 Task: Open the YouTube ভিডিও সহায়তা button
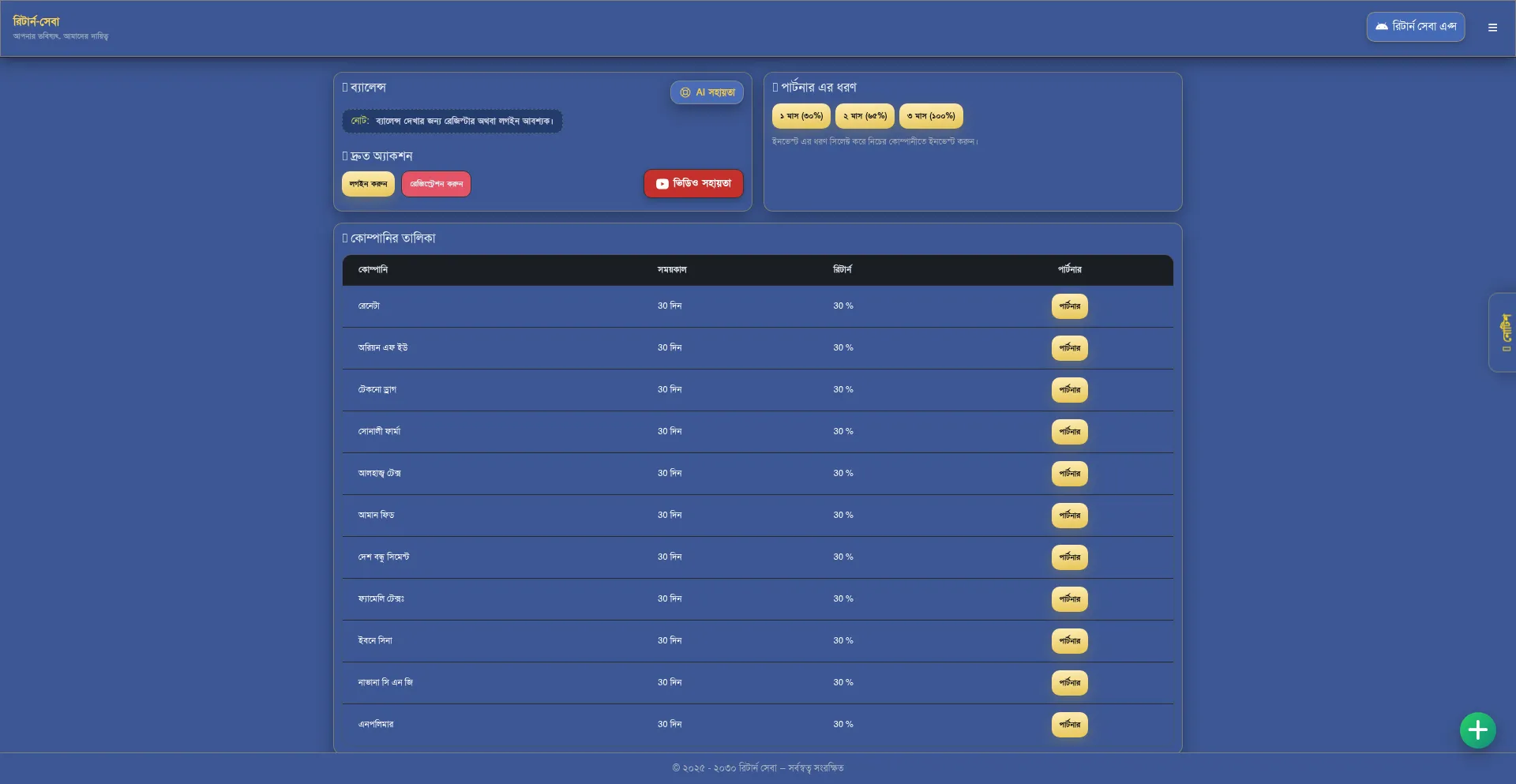693,184
